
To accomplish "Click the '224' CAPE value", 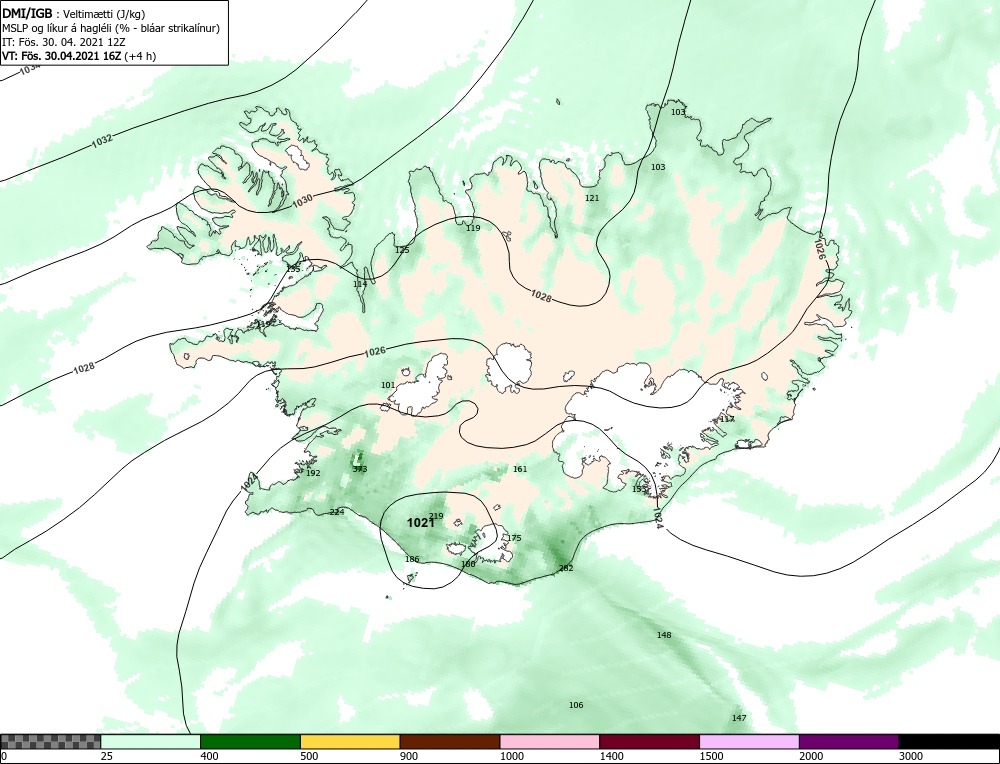I will [337, 512].
